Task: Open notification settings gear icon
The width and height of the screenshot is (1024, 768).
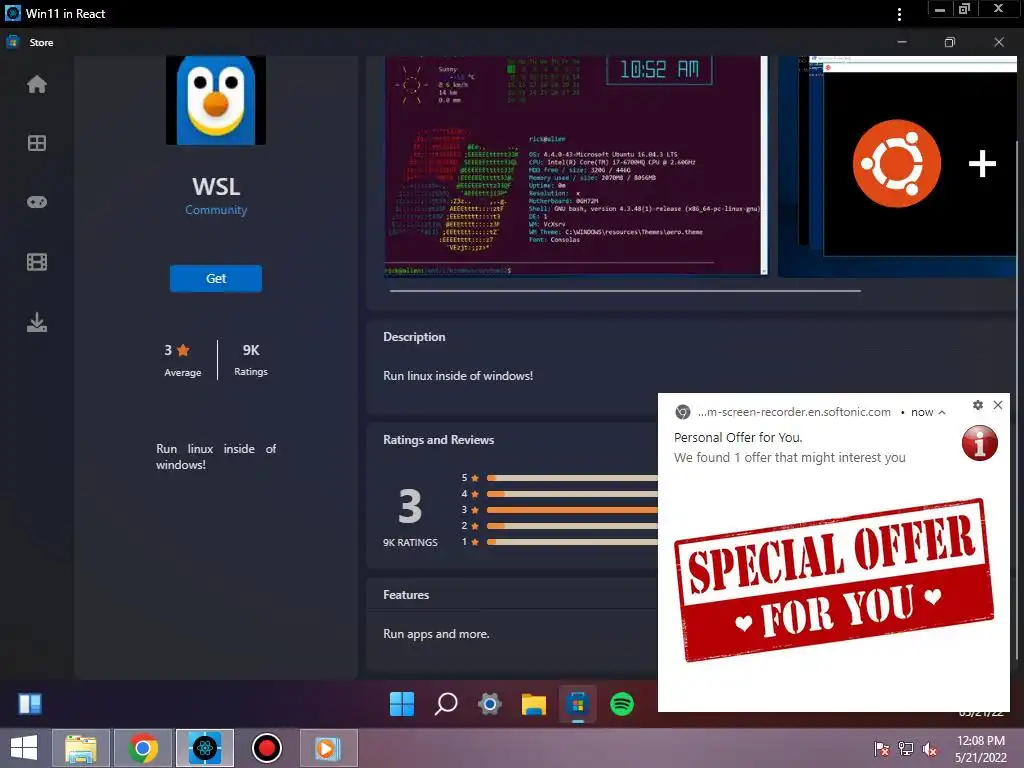Action: (978, 405)
